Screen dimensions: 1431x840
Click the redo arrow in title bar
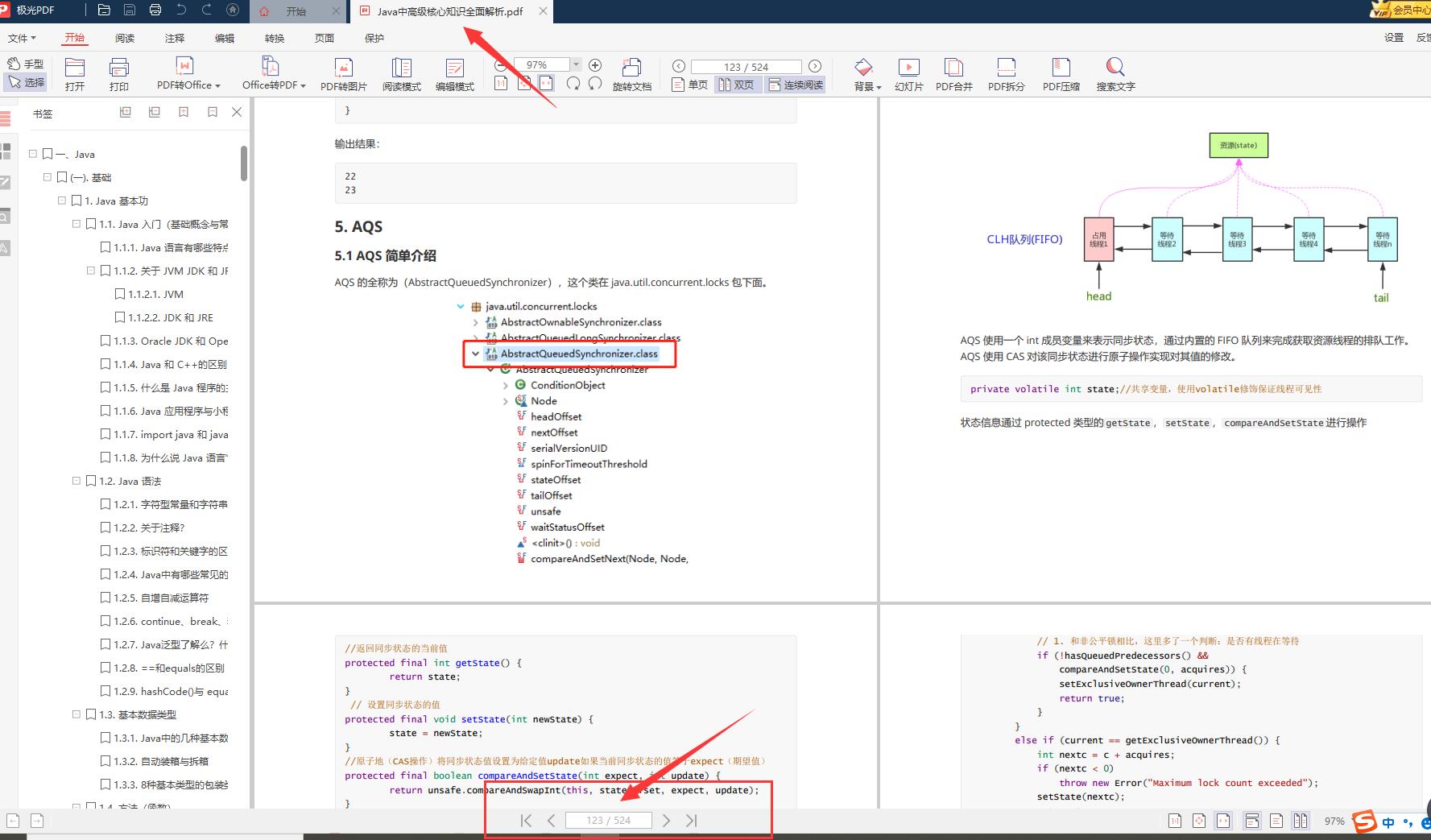(207, 10)
